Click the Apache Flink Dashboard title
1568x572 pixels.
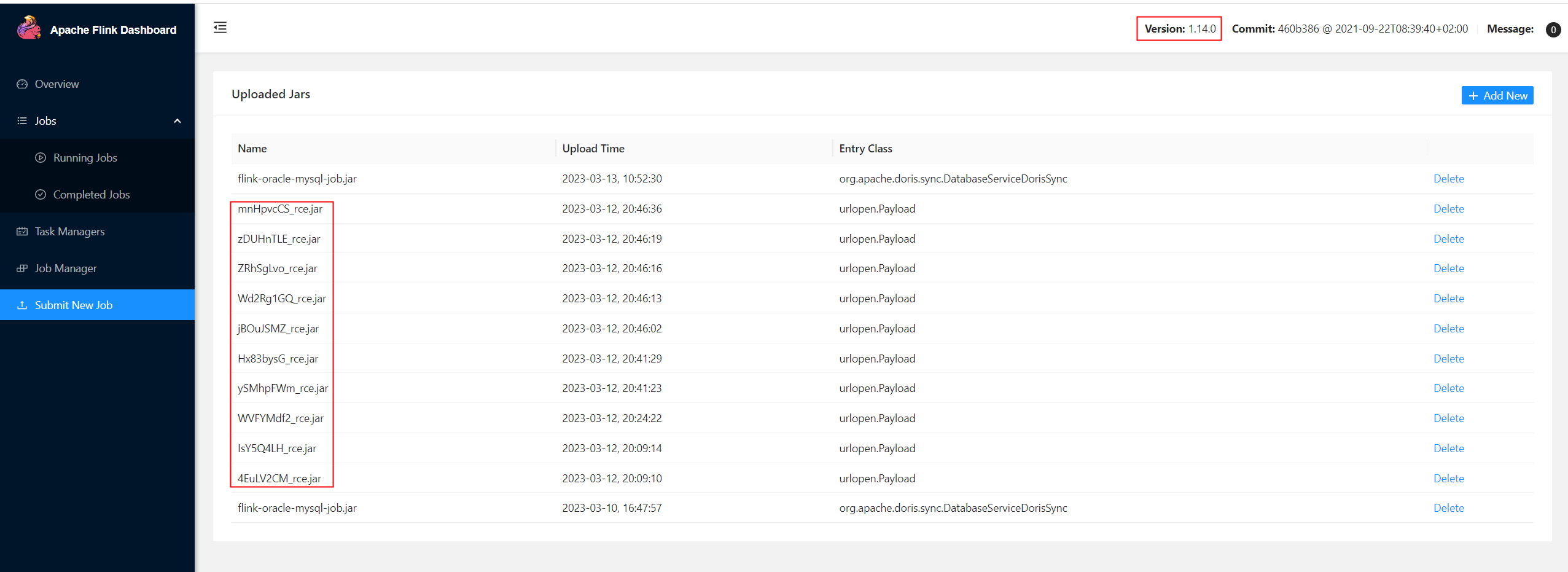[x=113, y=29]
